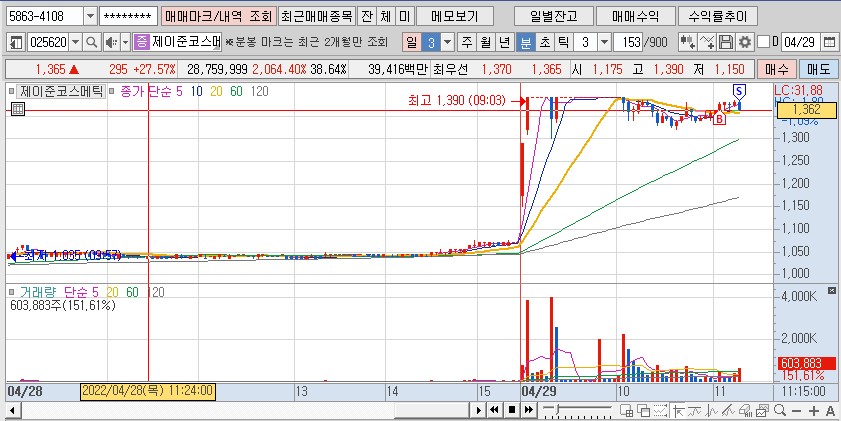Click the diagonal trendline drawing icon
841x421 pixels.
coord(729,411)
